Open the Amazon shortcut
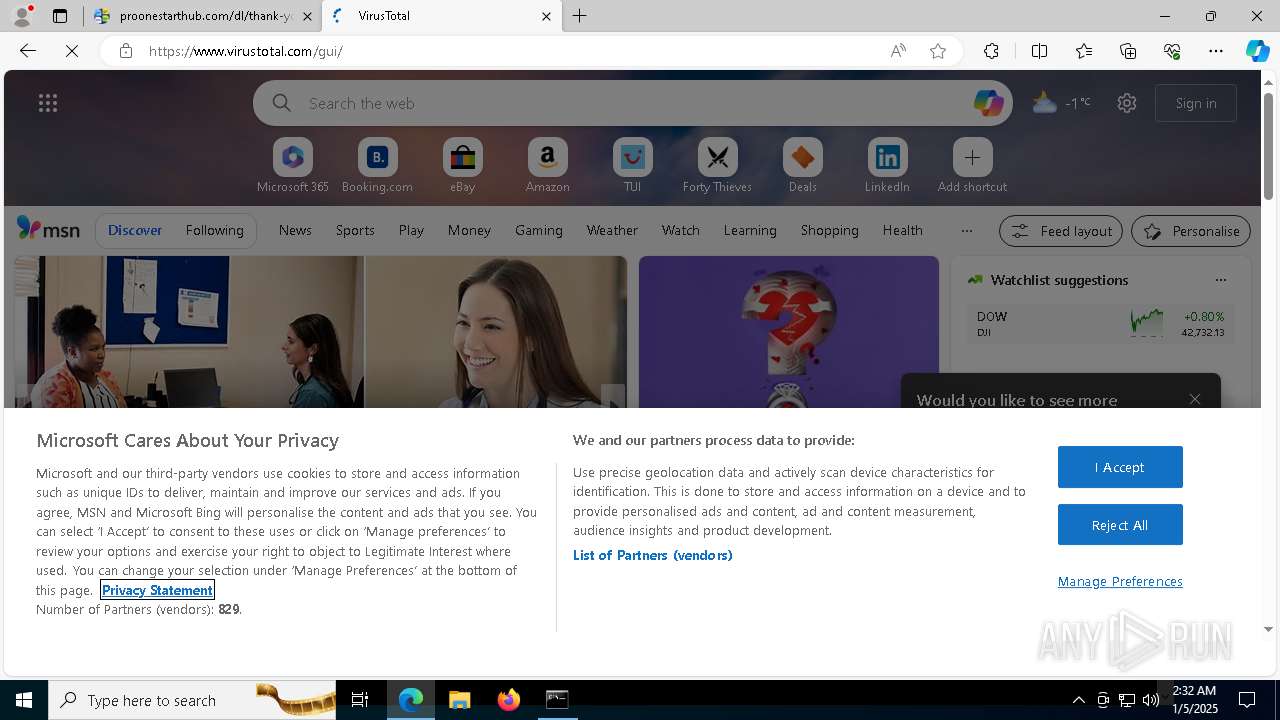This screenshot has height=720, width=1280. click(547, 166)
